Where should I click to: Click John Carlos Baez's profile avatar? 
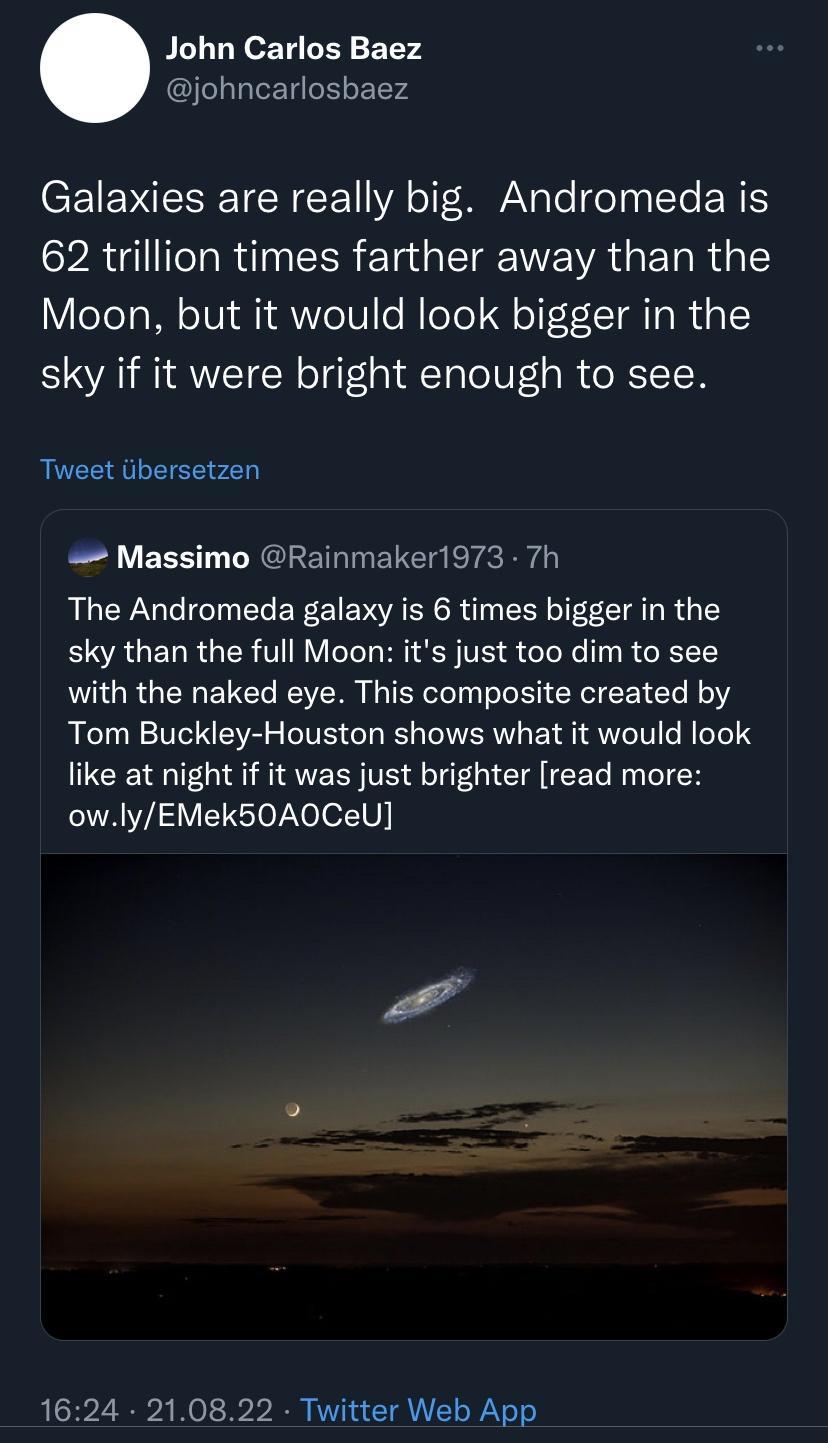click(x=94, y=67)
